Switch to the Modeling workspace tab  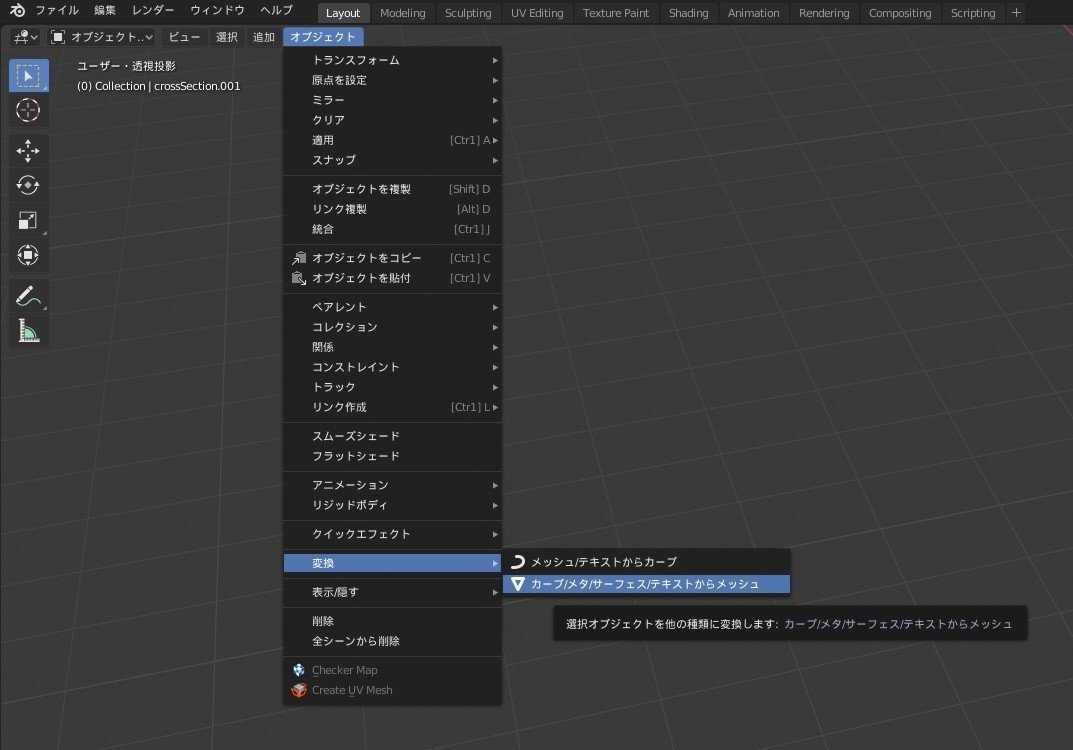tap(402, 13)
